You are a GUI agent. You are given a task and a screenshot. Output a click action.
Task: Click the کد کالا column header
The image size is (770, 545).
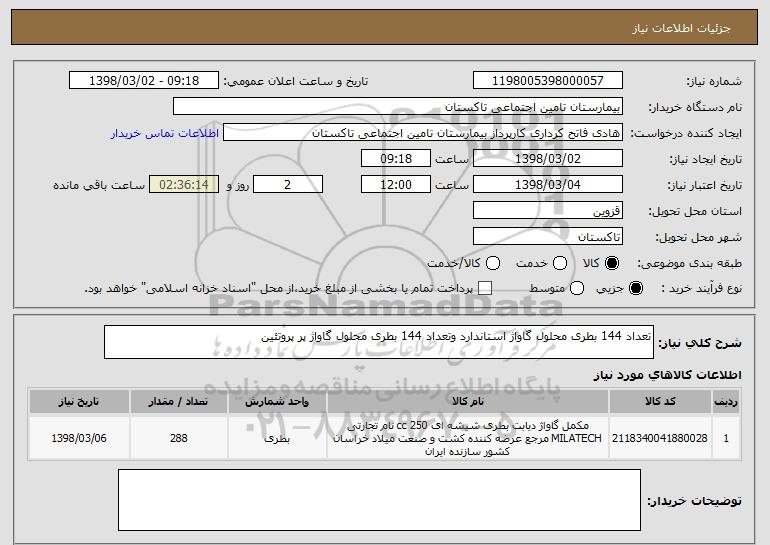[660, 402]
